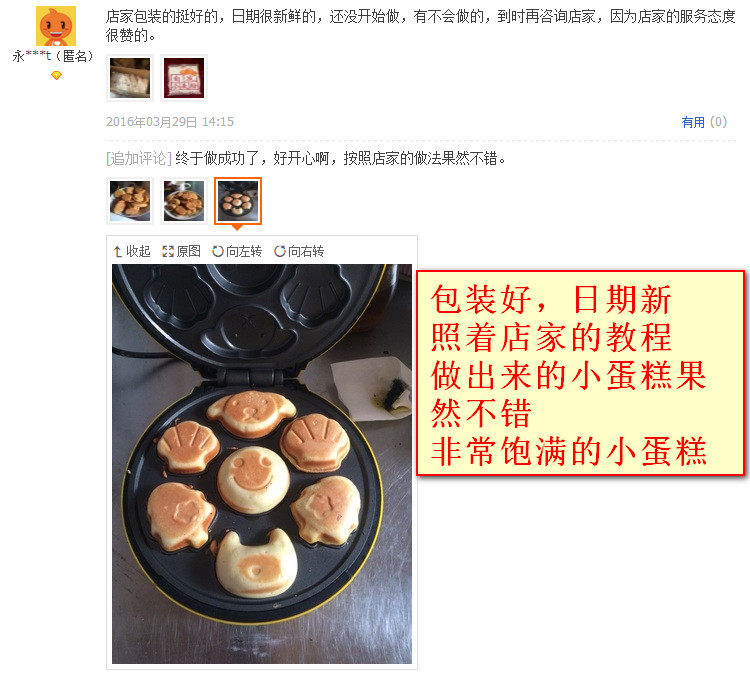Open first follow-up cakes thumbnail
This screenshot has height=677, width=750.
point(130,200)
